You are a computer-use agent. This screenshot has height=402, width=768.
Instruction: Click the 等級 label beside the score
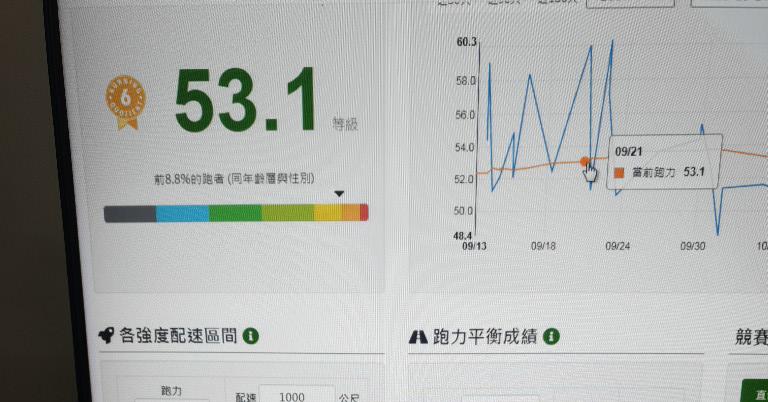tap(345, 124)
